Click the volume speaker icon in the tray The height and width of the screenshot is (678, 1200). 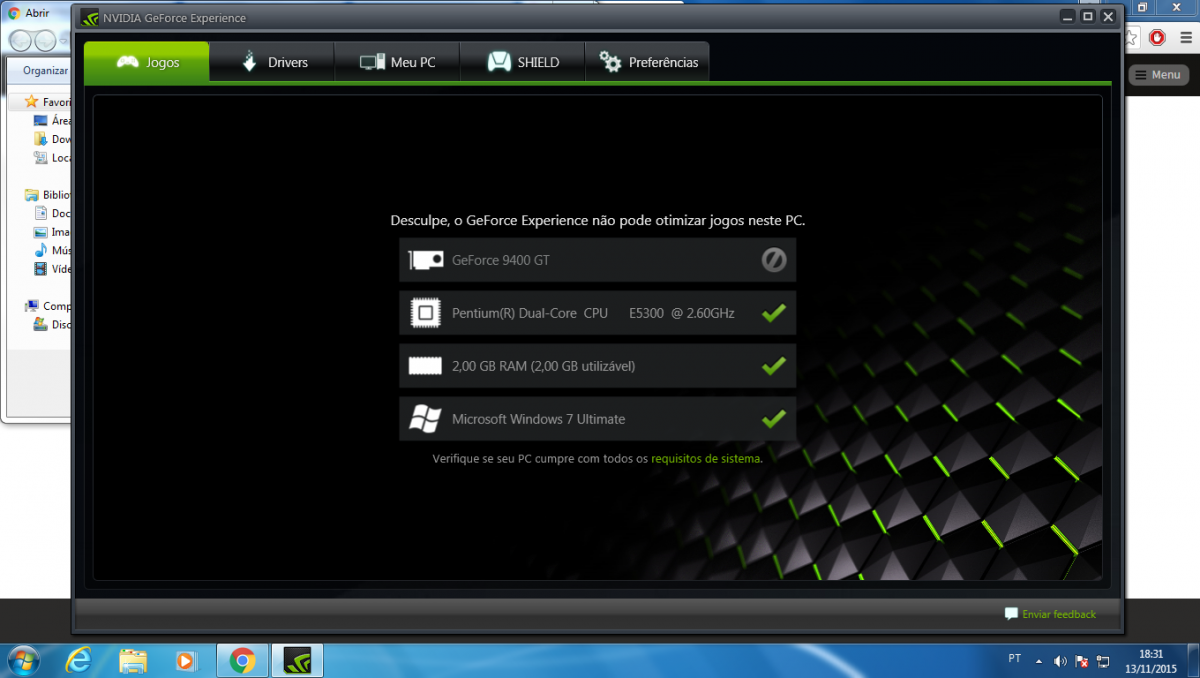(x=1061, y=661)
